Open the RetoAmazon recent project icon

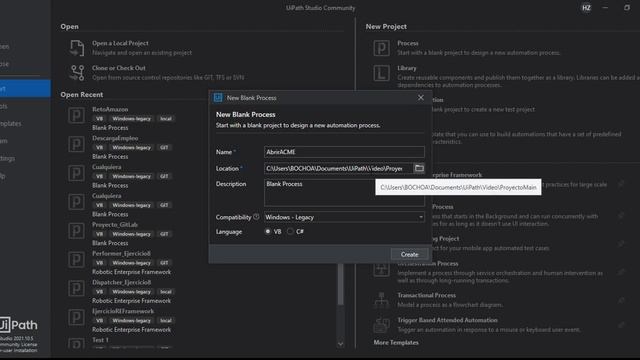tap(76, 116)
